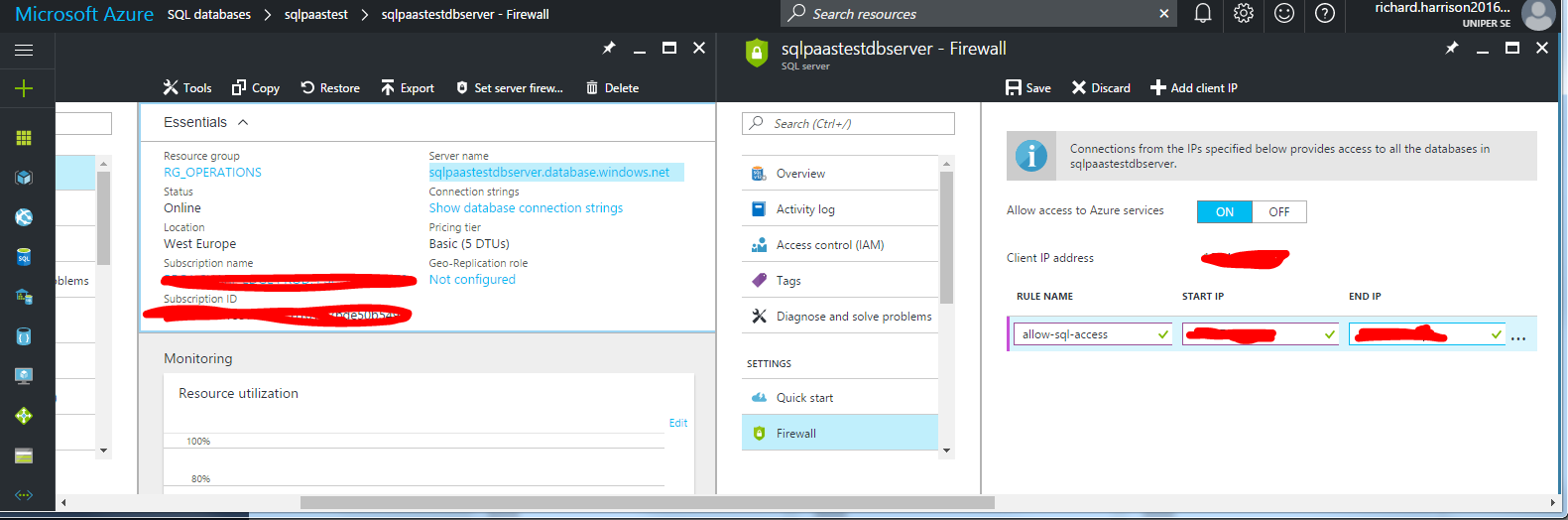Open virtual machines monitor sidebar icon
The image size is (1568, 520).
click(24, 376)
